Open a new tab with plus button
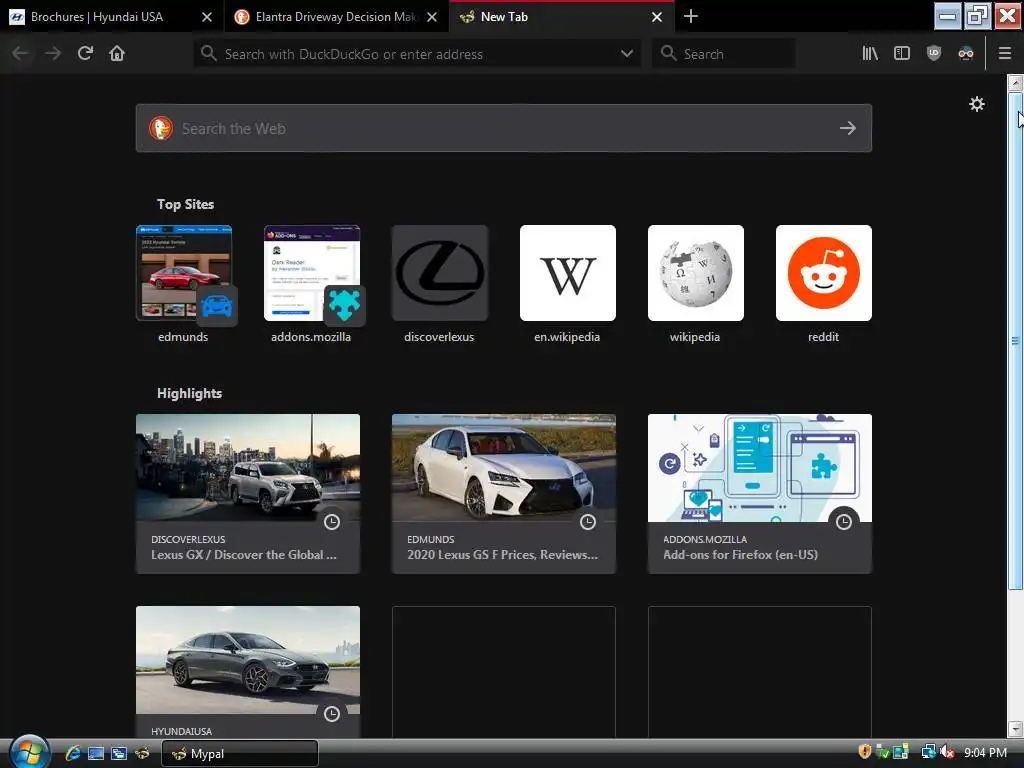The width and height of the screenshot is (1024, 768). (x=690, y=16)
